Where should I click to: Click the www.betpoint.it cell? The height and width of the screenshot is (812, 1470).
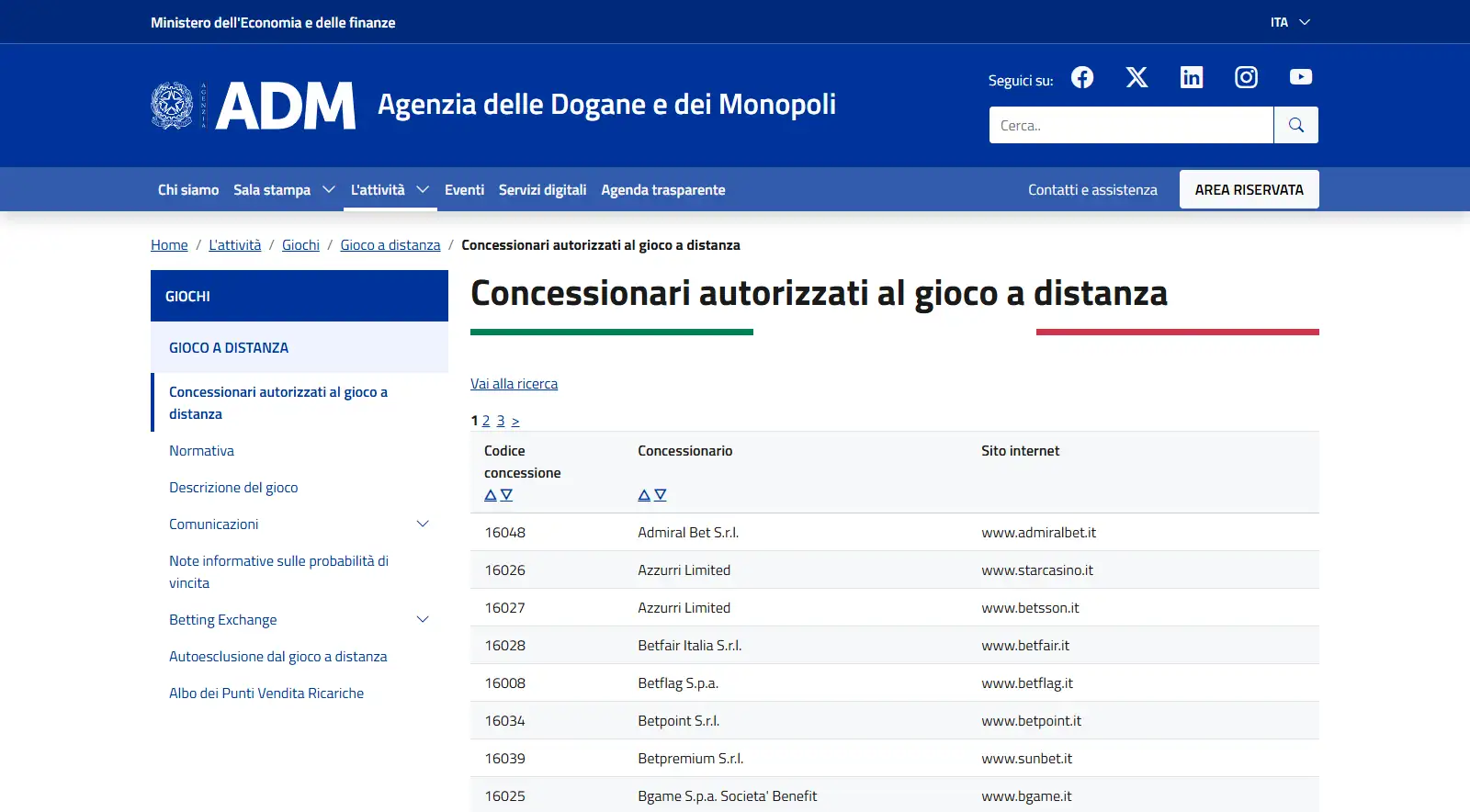1031,720
